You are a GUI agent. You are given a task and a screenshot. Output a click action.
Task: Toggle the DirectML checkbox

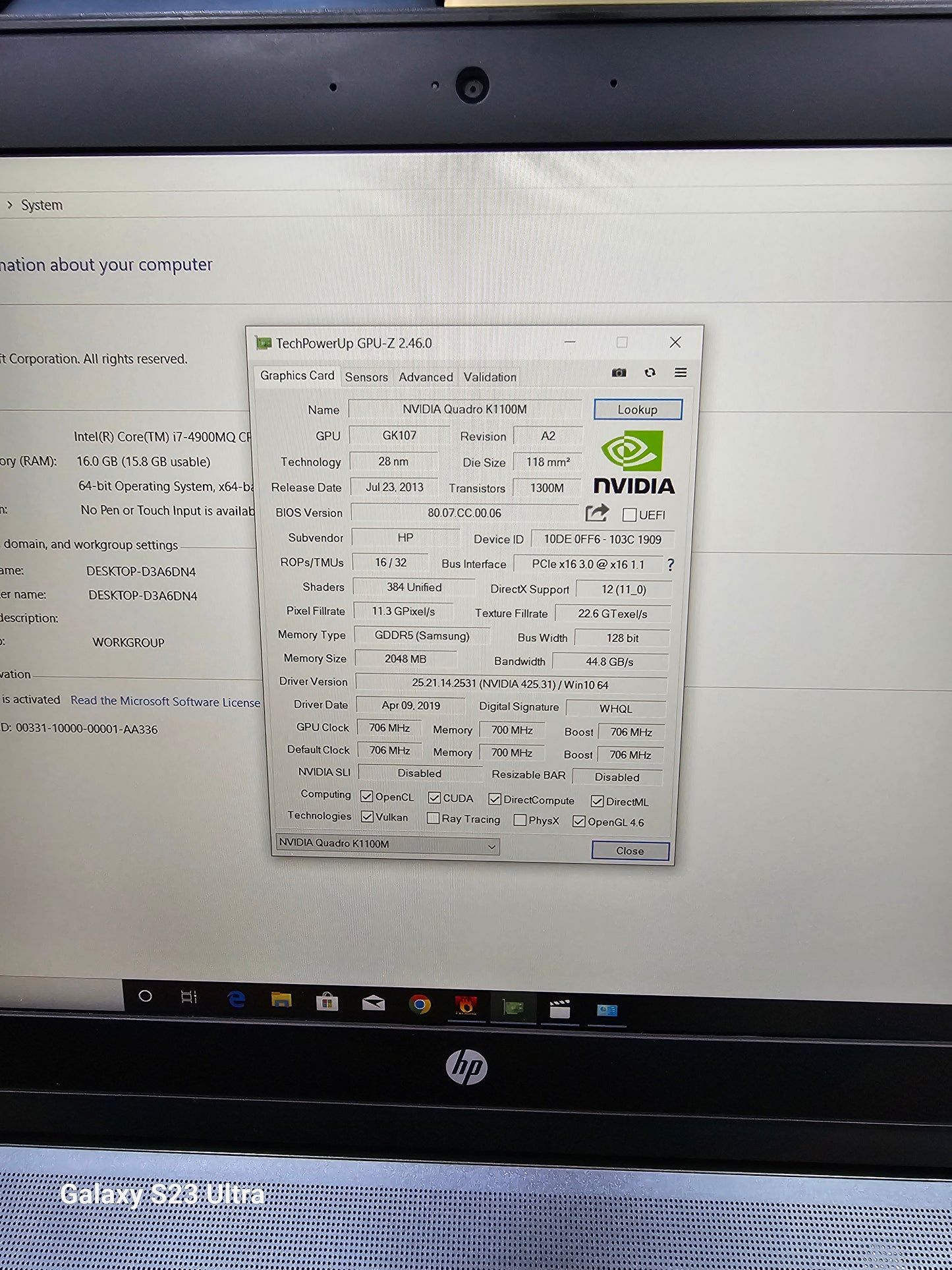(598, 801)
